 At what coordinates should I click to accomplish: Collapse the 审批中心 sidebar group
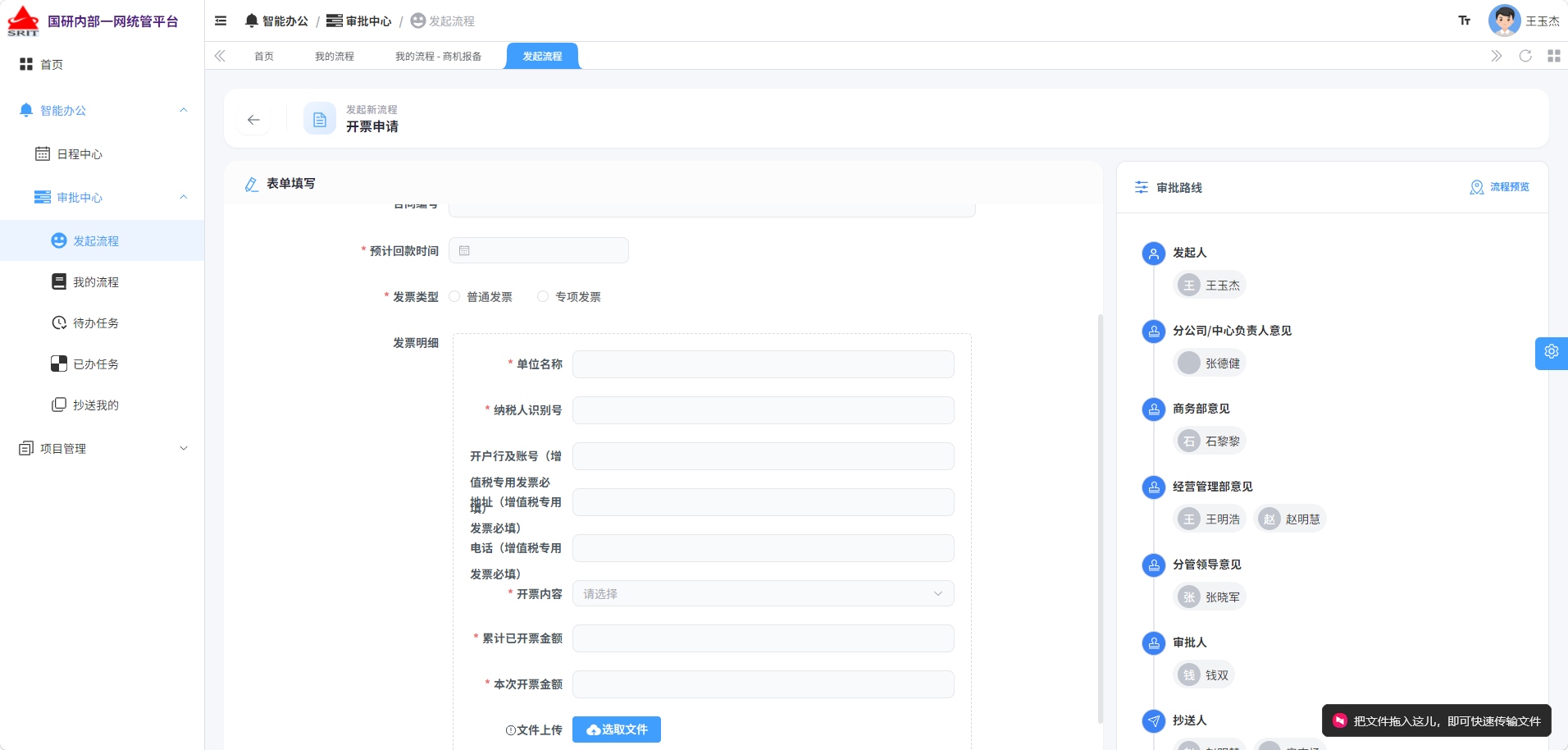(x=184, y=197)
